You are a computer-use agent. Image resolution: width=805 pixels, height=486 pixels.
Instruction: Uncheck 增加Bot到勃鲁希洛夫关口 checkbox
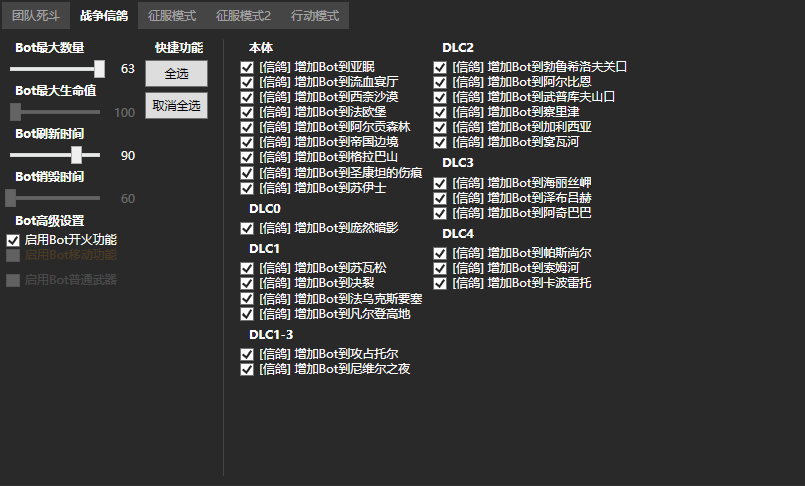tap(440, 67)
